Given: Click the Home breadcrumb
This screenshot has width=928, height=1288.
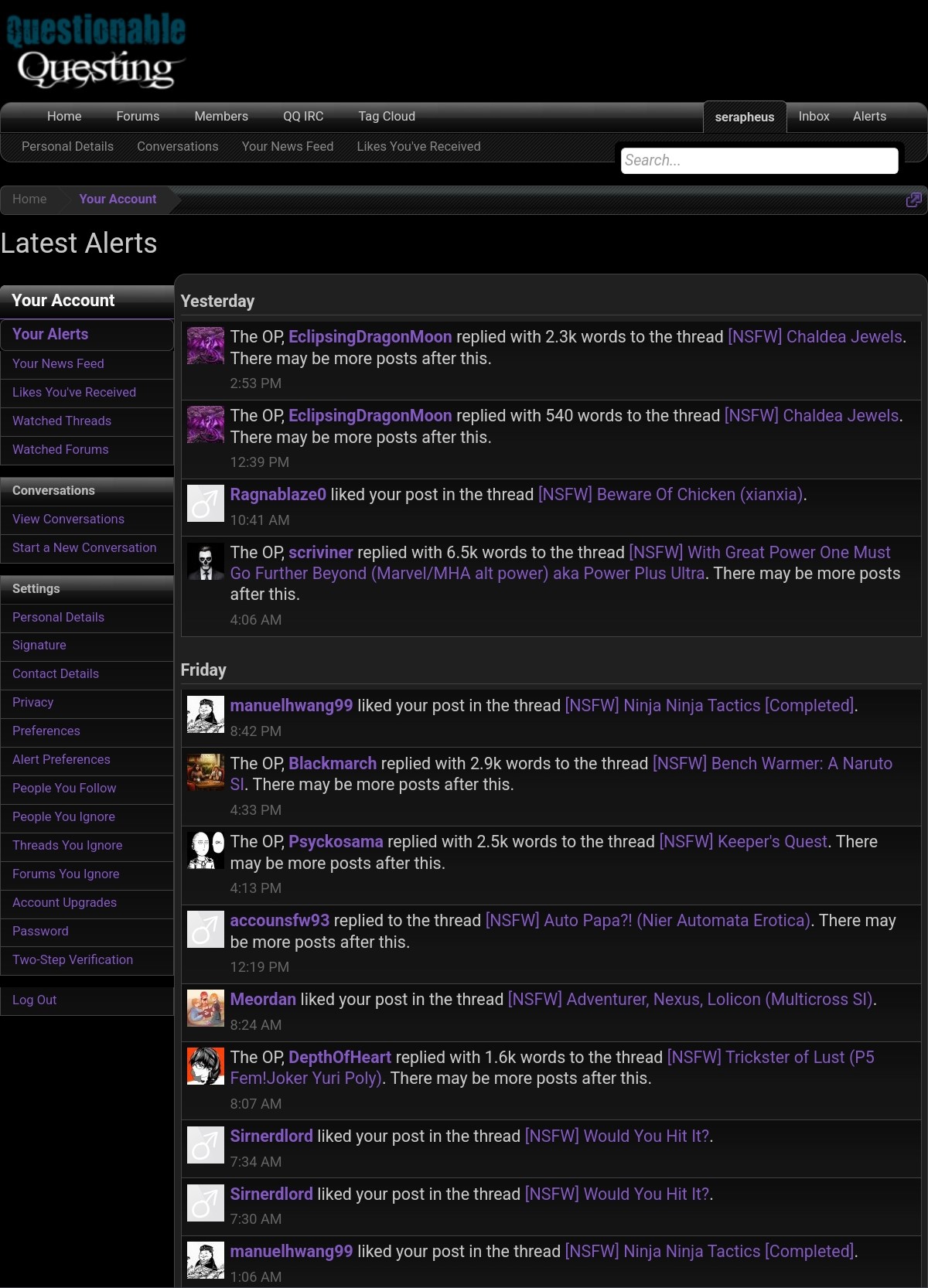Looking at the screenshot, I should coord(29,199).
